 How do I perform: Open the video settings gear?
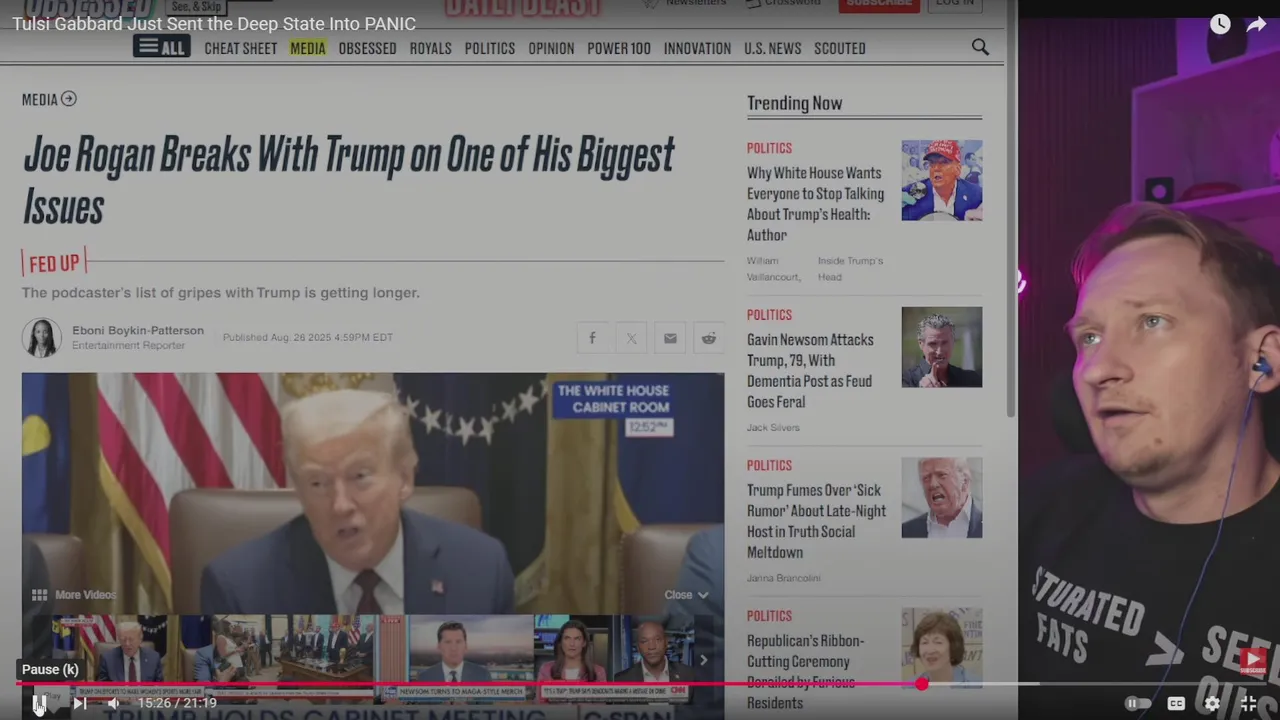[1212, 703]
